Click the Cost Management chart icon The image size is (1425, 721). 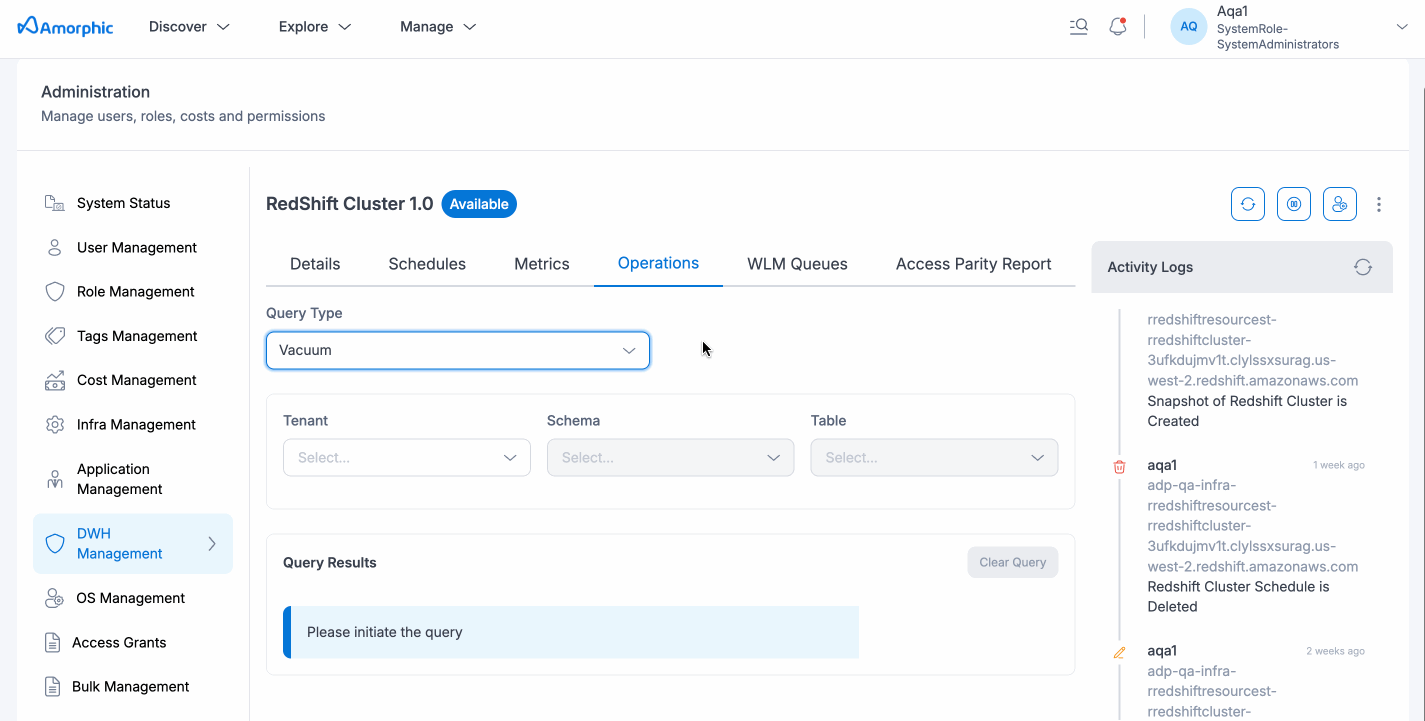(x=55, y=380)
